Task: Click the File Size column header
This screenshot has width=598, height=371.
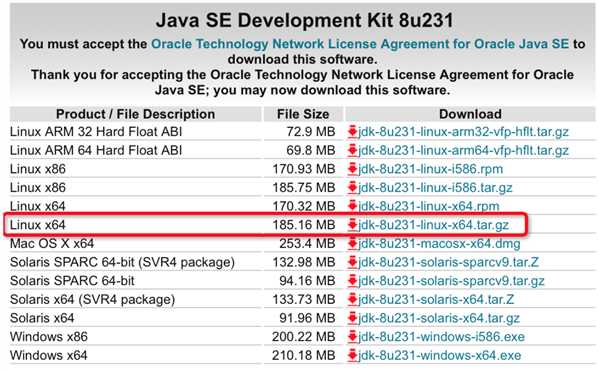Action: [303, 114]
